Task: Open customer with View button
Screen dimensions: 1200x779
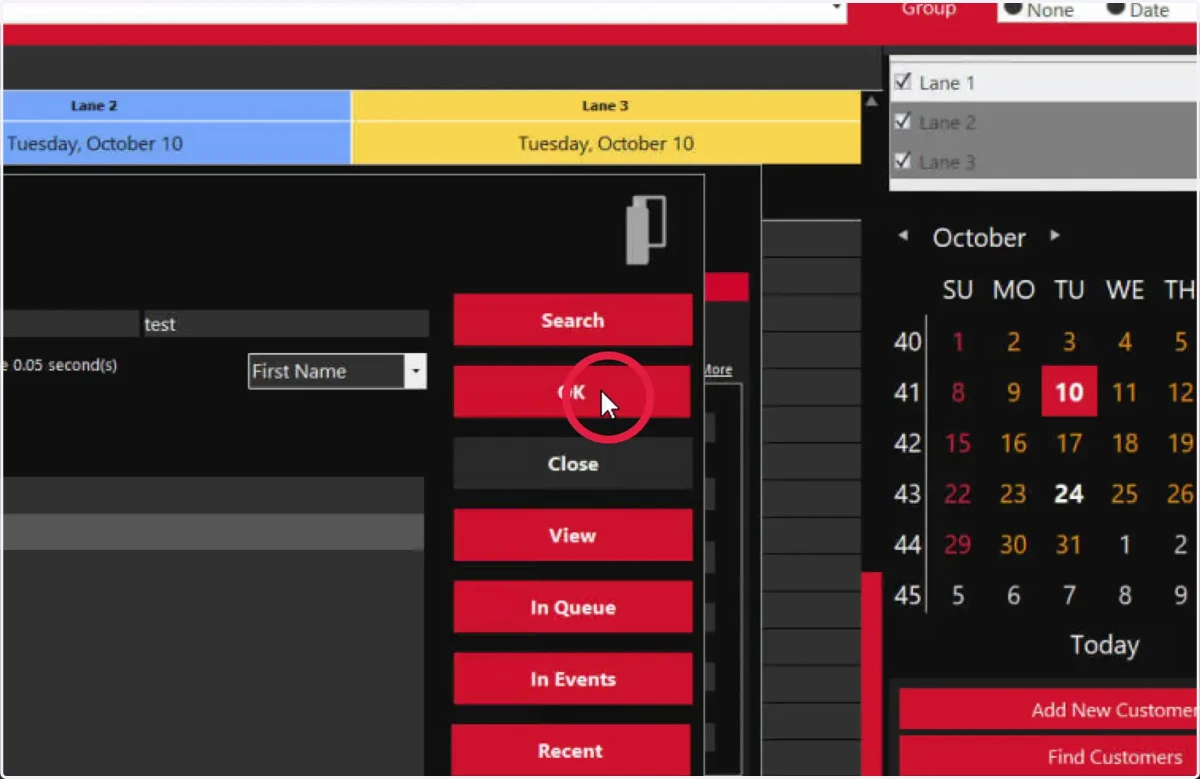Action: 572,536
